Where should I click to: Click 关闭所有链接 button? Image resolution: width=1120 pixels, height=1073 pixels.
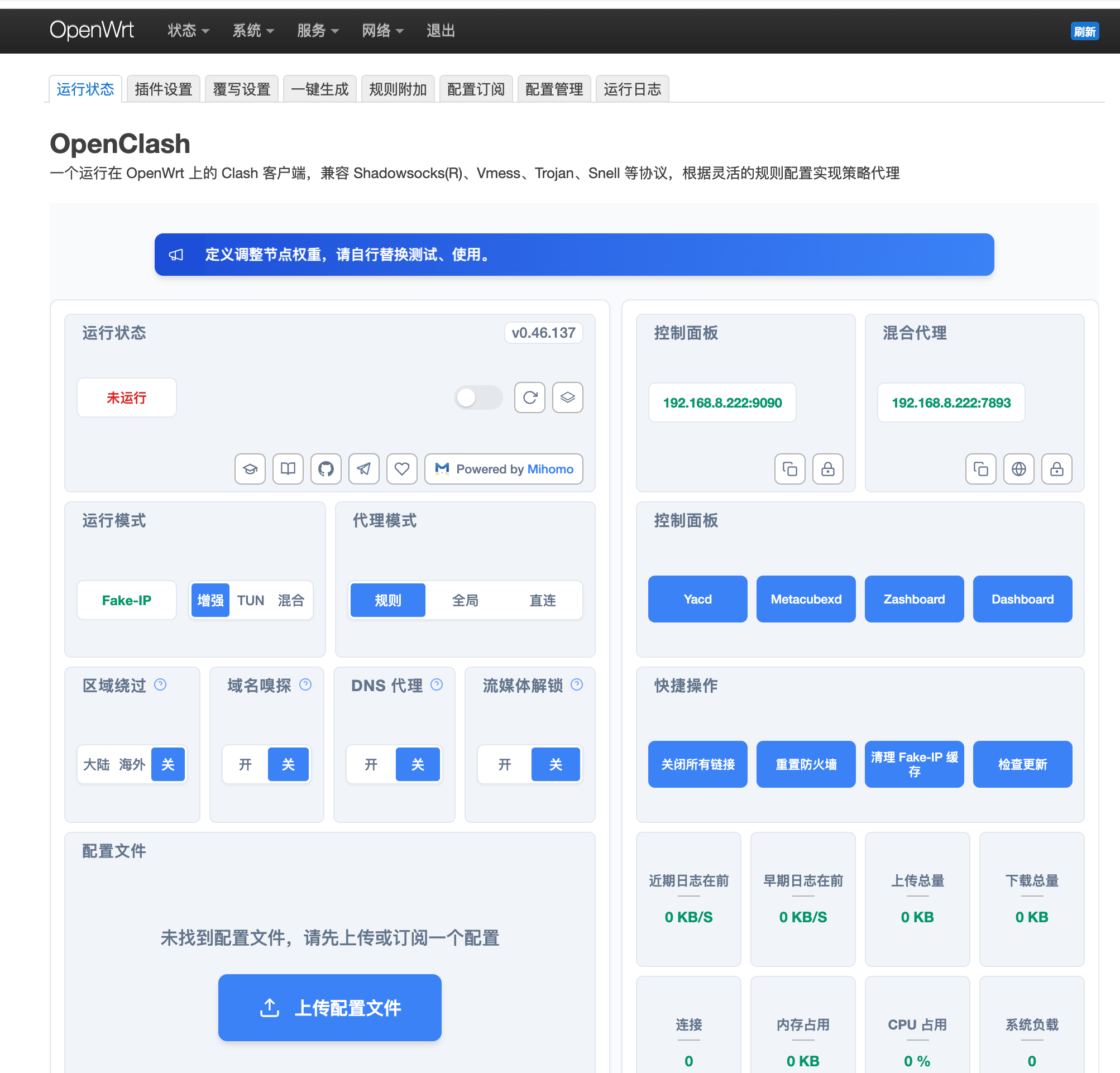click(697, 764)
